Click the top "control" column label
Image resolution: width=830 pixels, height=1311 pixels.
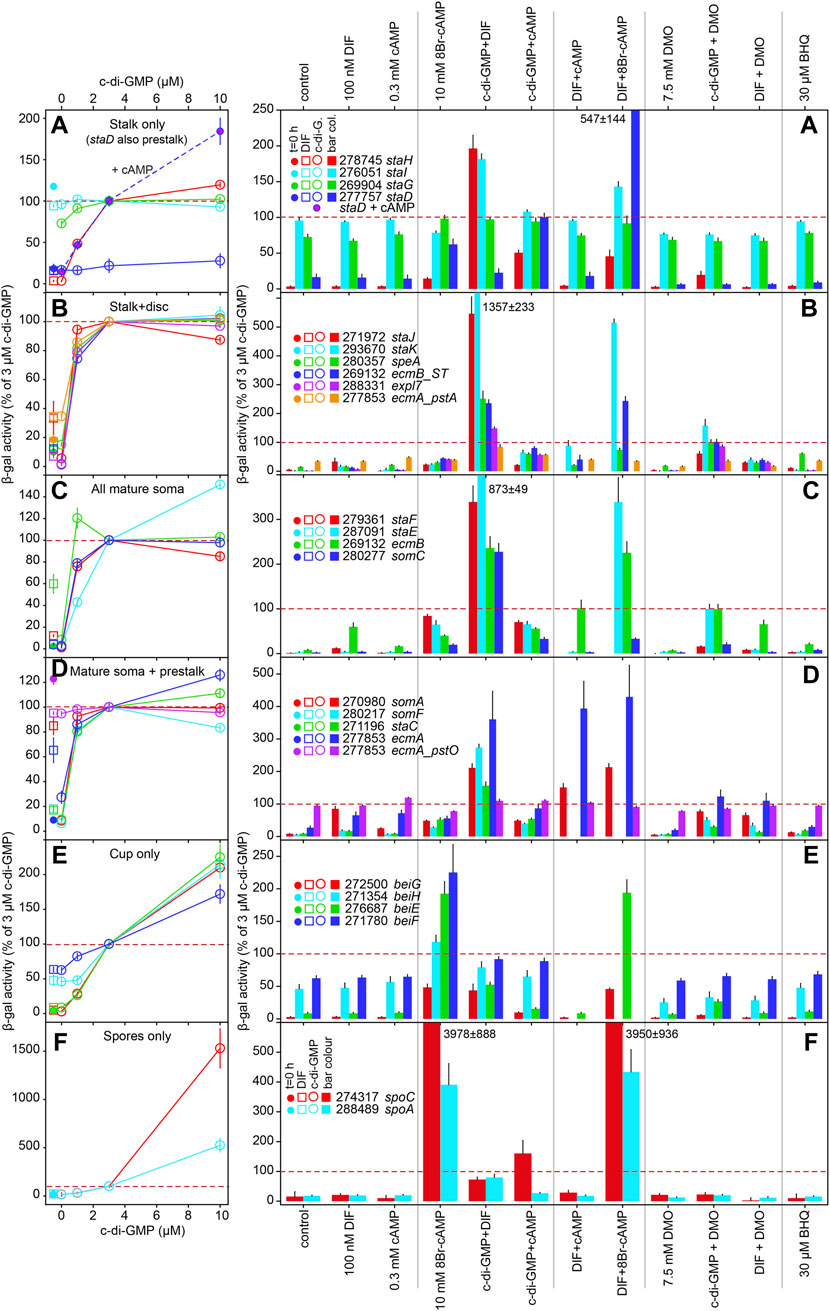click(303, 81)
